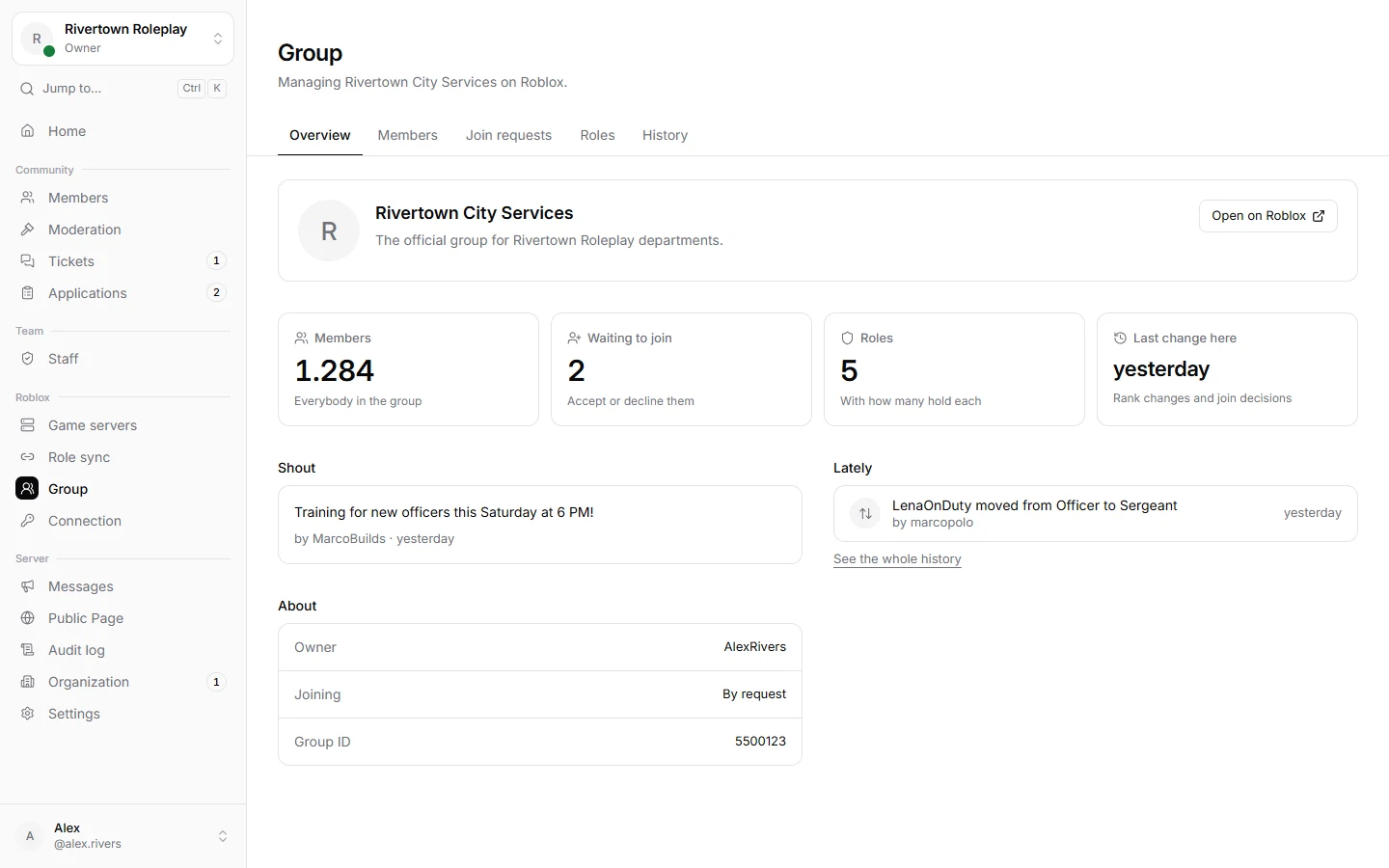Viewport: 1389px width, 868px height.
Task: Click the shout text about Saturday training
Action: pyautogui.click(x=444, y=512)
